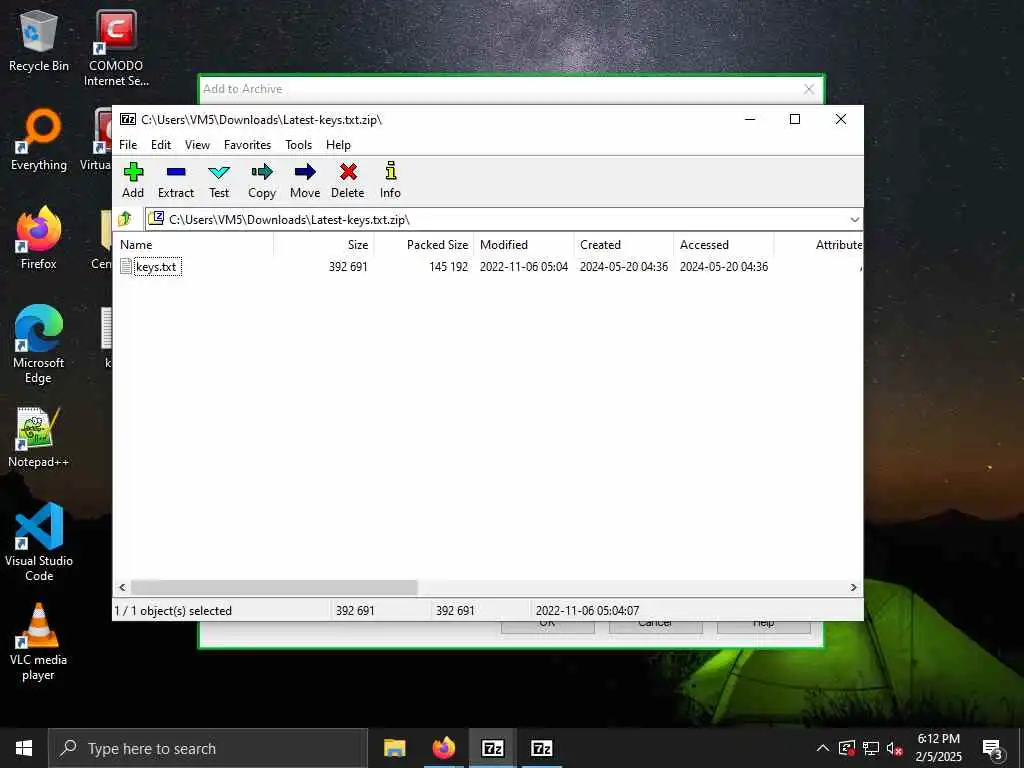Open the Windows Start menu
1024x768 pixels.
pyautogui.click(x=24, y=748)
